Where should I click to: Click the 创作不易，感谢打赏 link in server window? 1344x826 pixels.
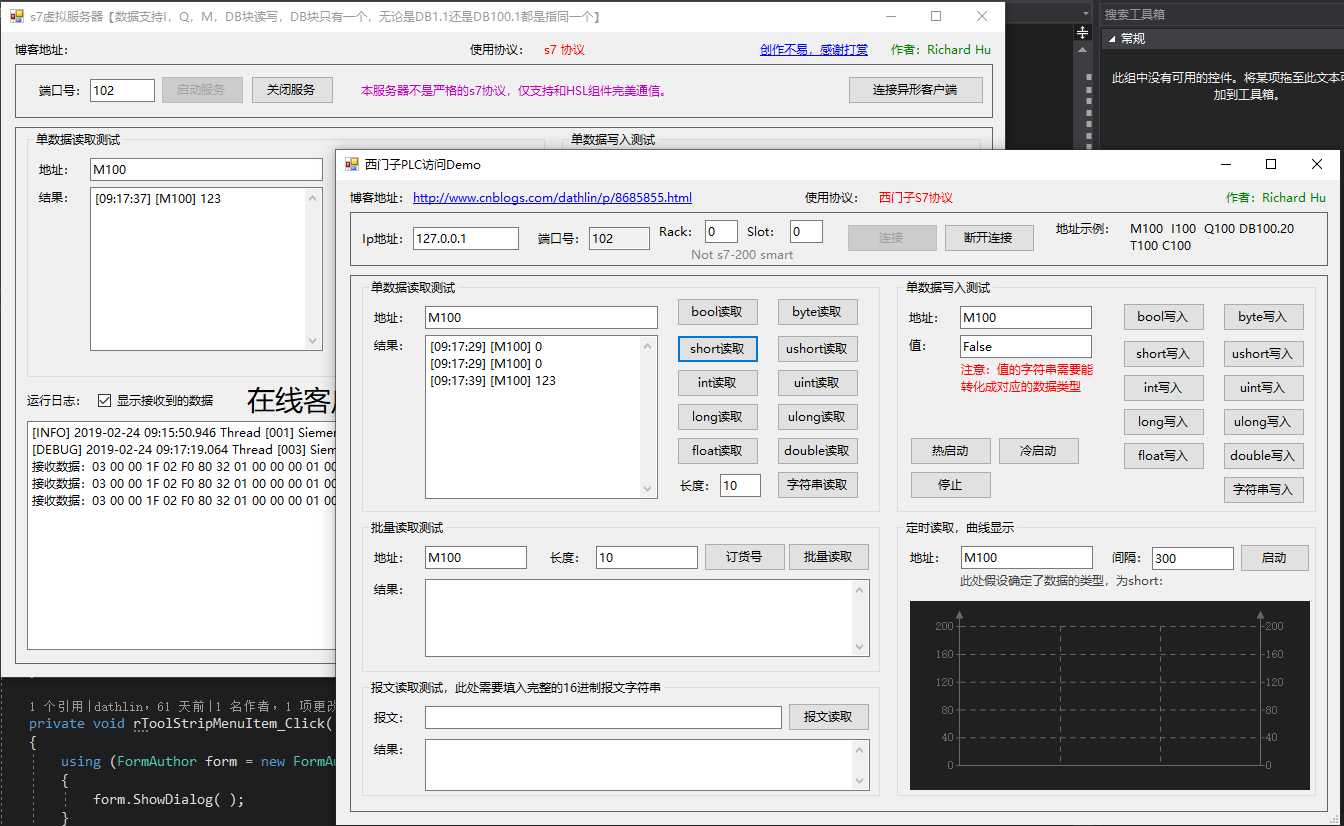[x=814, y=50]
